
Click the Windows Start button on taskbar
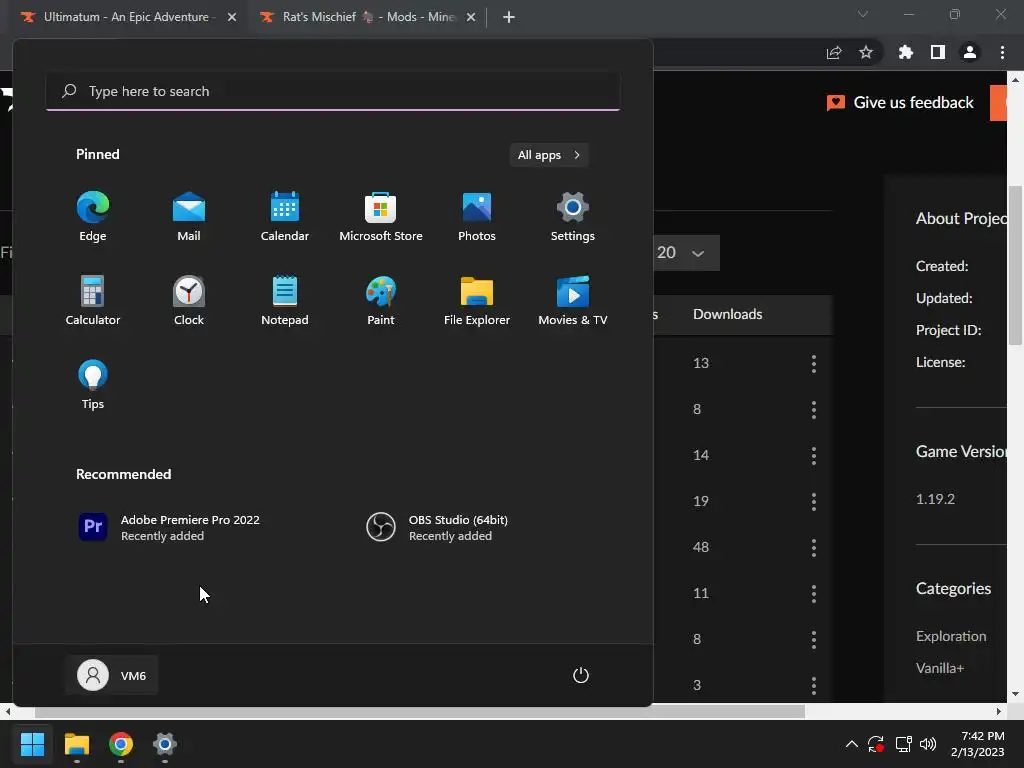click(32, 744)
